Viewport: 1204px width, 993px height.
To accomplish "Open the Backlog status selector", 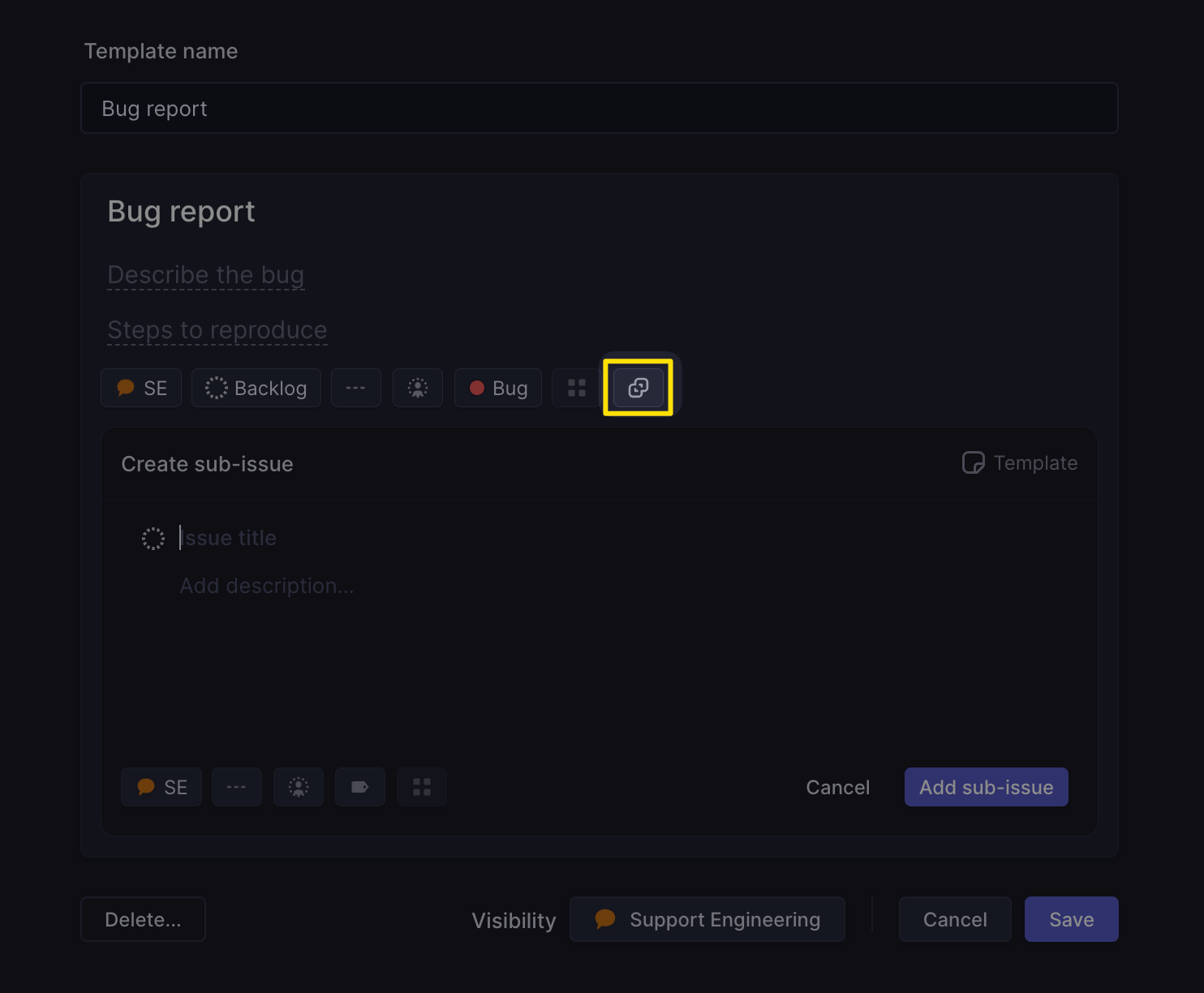I will pos(256,388).
